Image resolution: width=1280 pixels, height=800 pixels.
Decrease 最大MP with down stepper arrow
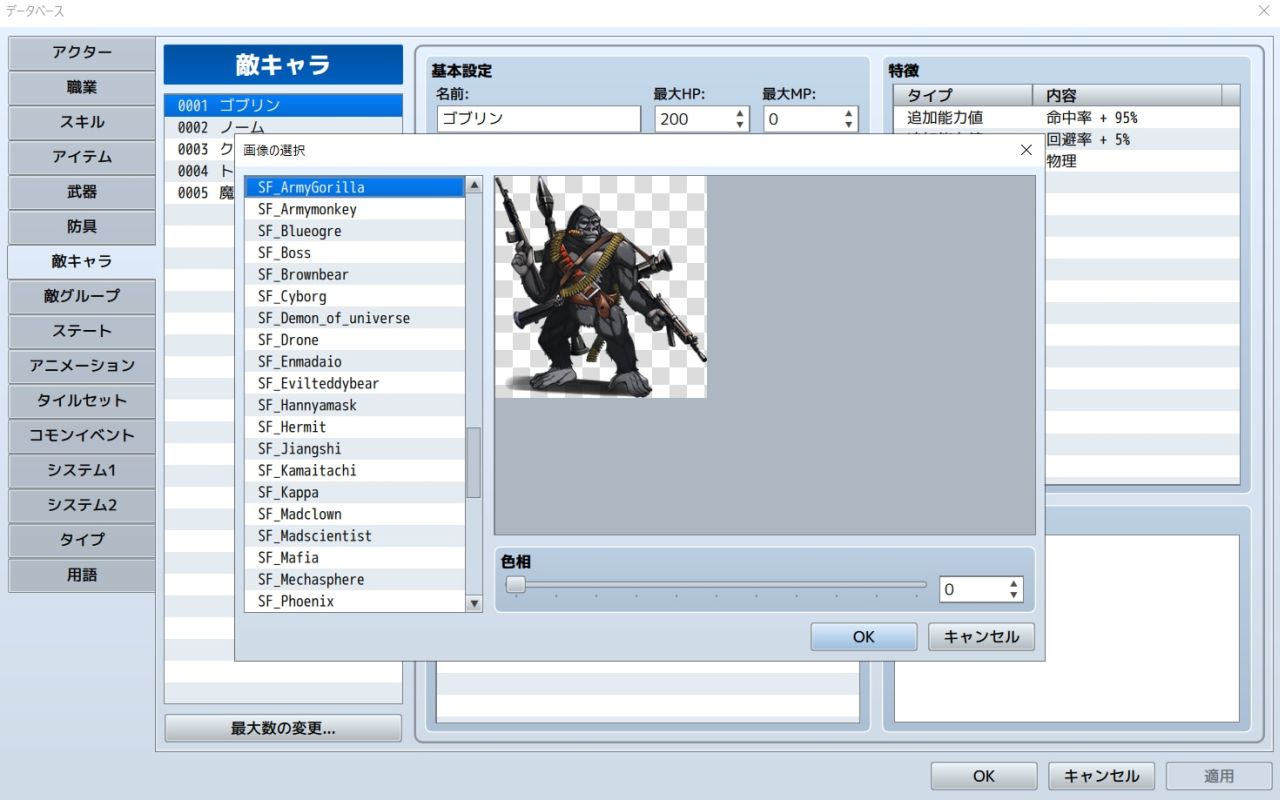click(x=849, y=125)
